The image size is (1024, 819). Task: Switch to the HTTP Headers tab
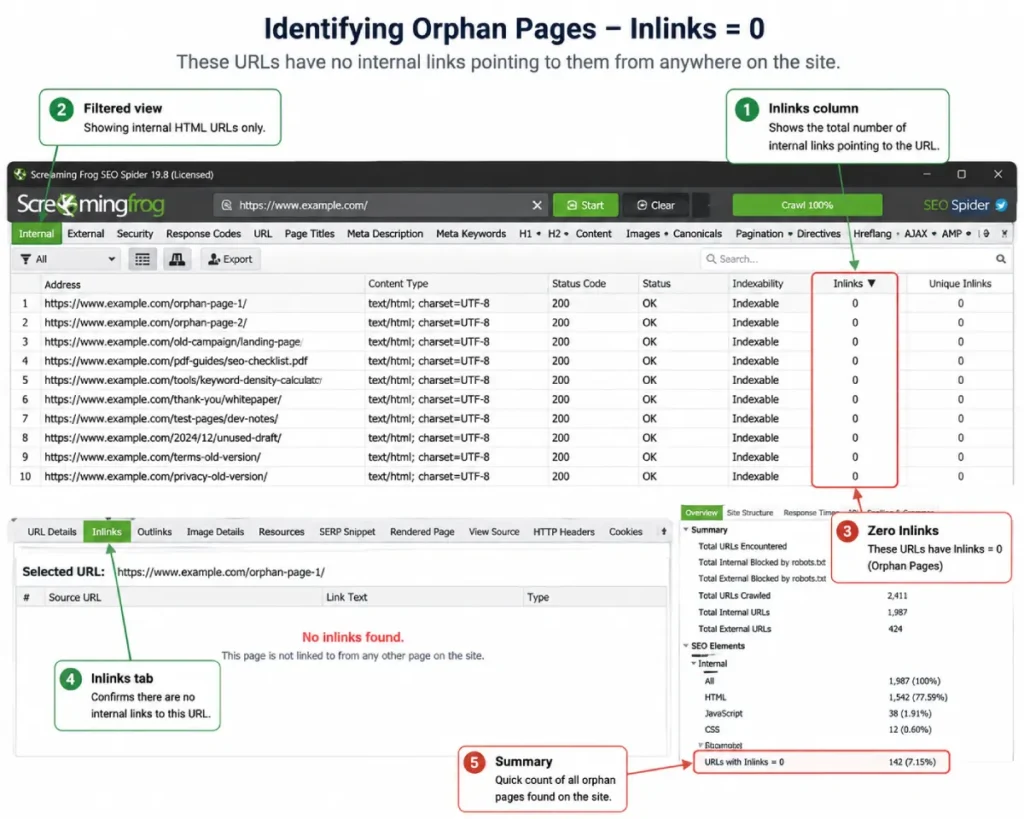564,532
